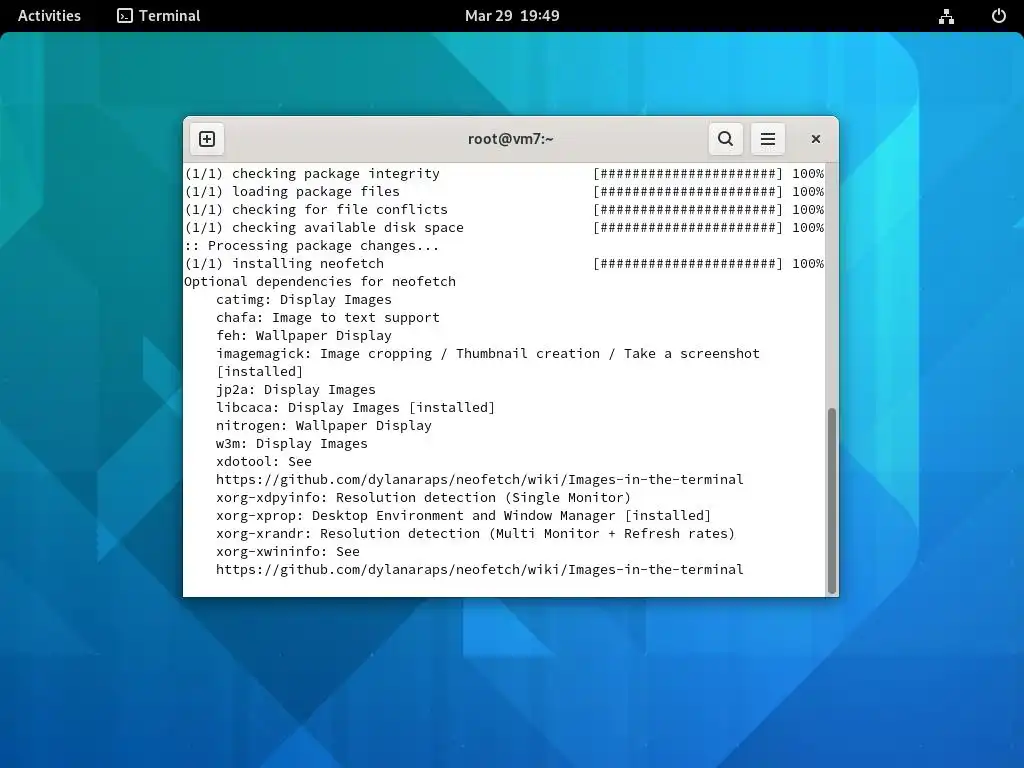
Task: Click the line 'jp2a: Display Images'
Action: 296,390
